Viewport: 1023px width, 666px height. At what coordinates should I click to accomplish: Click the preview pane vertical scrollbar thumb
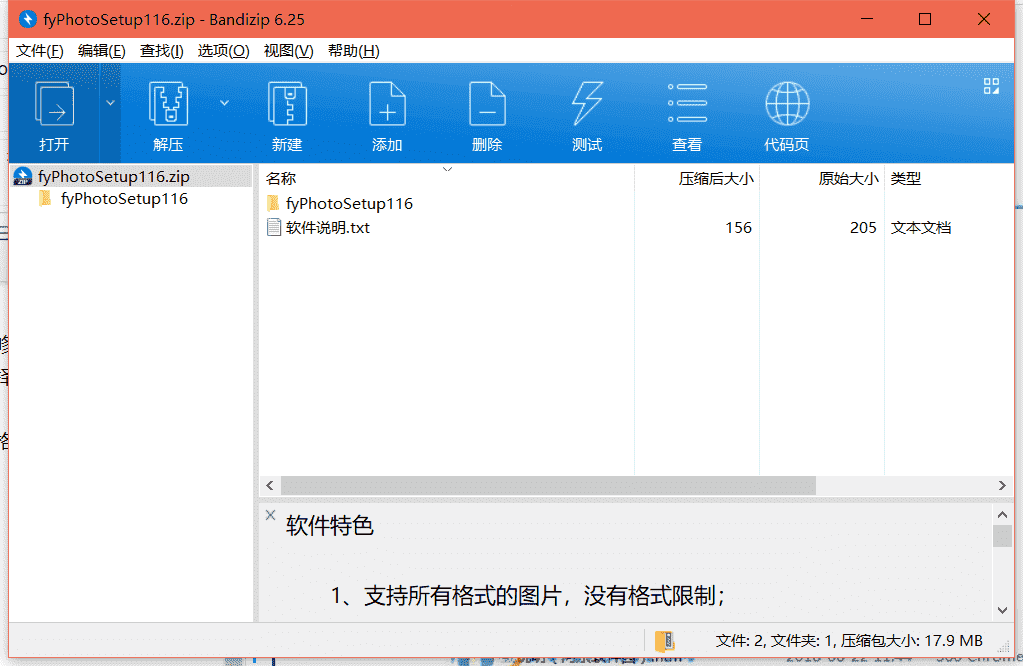click(x=1002, y=536)
